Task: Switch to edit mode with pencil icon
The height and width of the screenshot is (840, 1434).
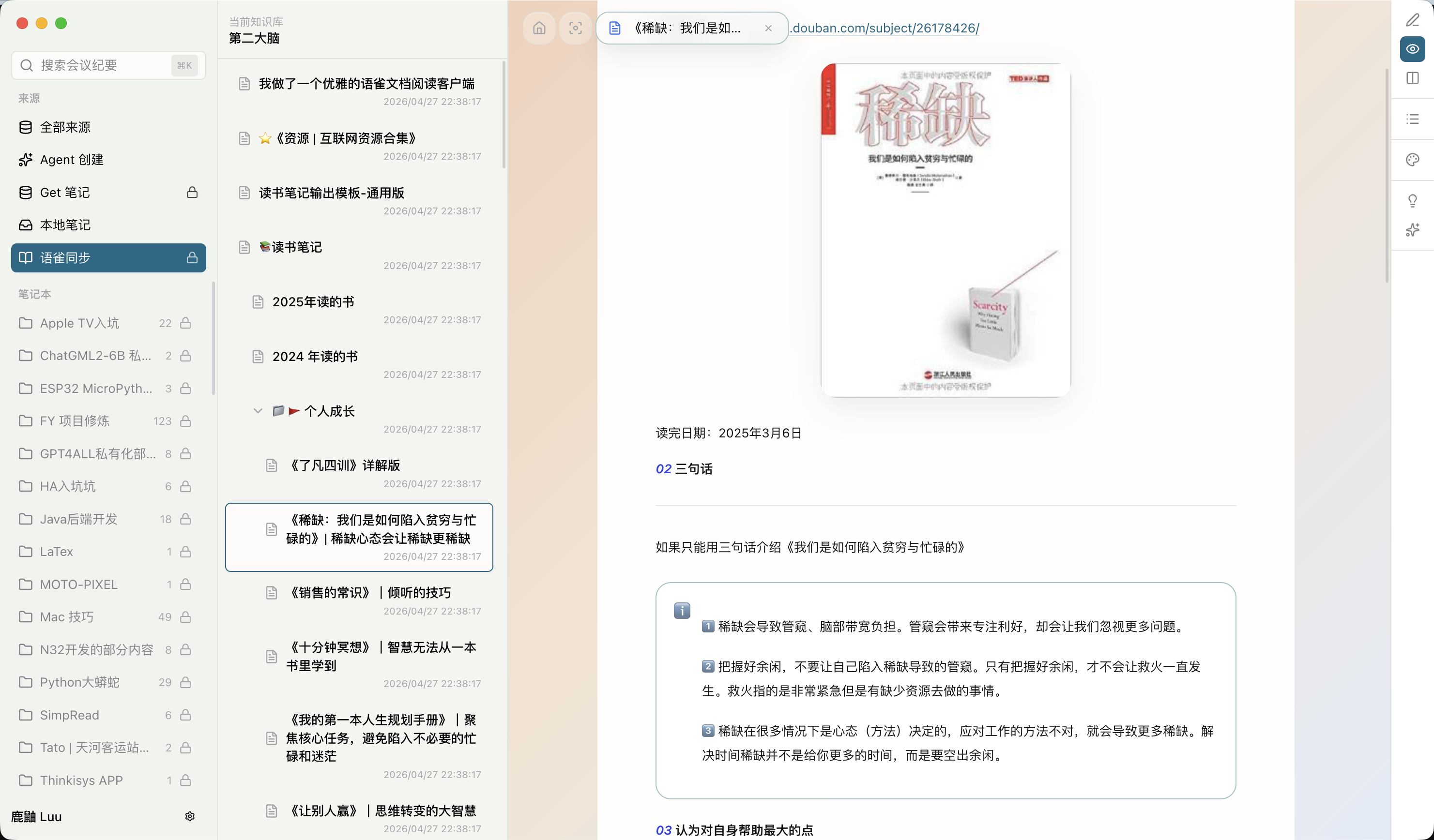Action: (x=1412, y=20)
